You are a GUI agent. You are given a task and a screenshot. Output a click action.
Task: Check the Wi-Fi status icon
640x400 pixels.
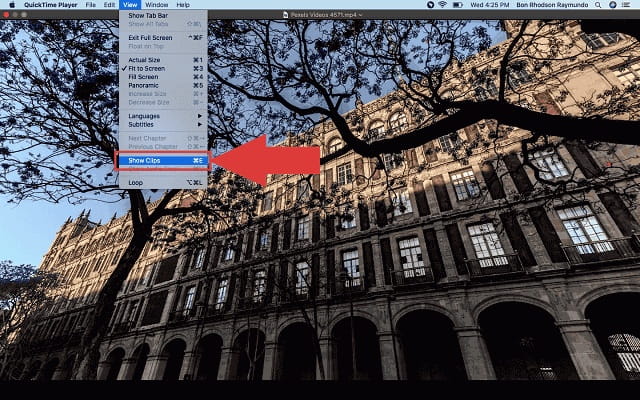443,5
